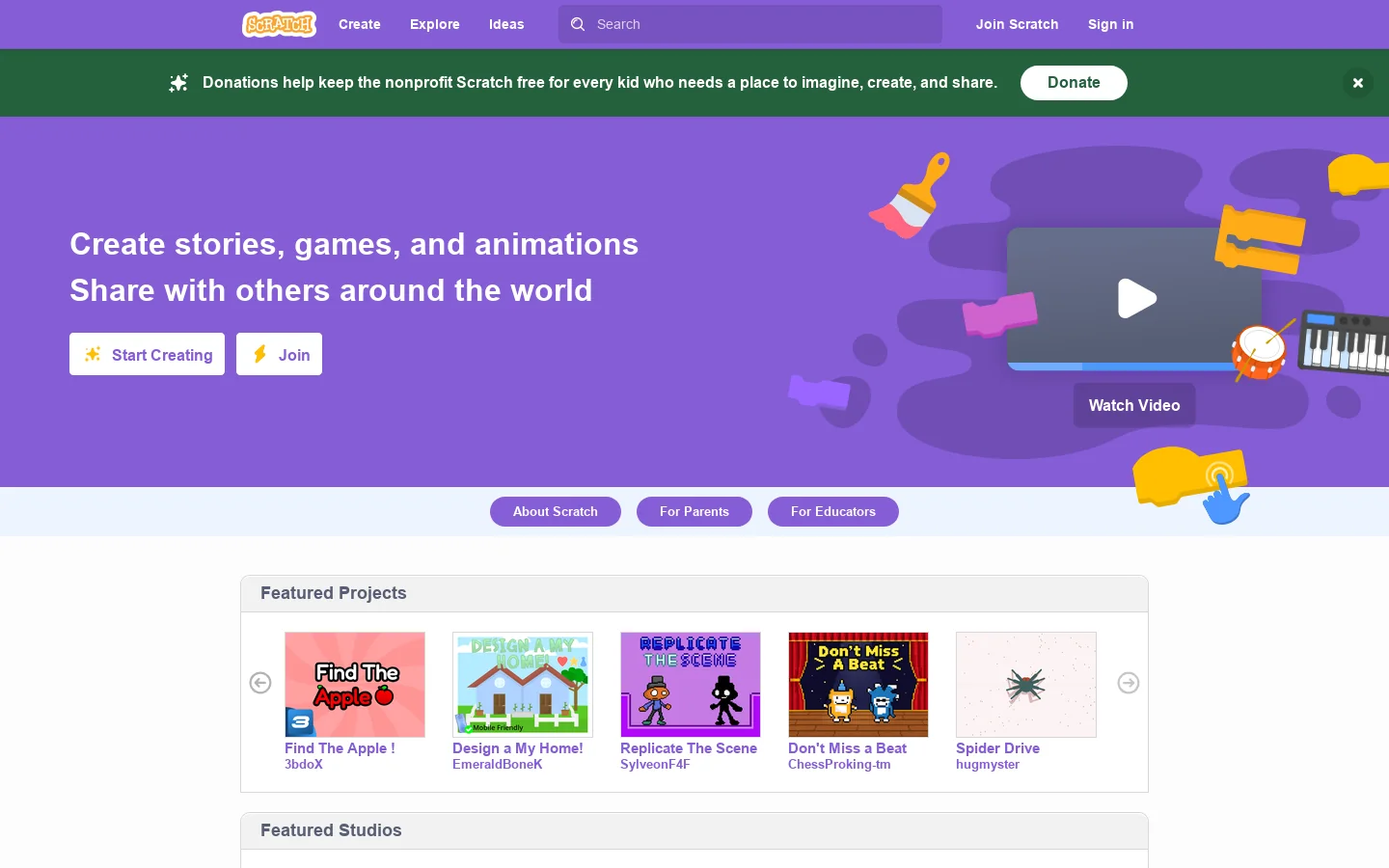Image resolution: width=1389 pixels, height=868 pixels.
Task: Play the intro video
Action: 1136,298
